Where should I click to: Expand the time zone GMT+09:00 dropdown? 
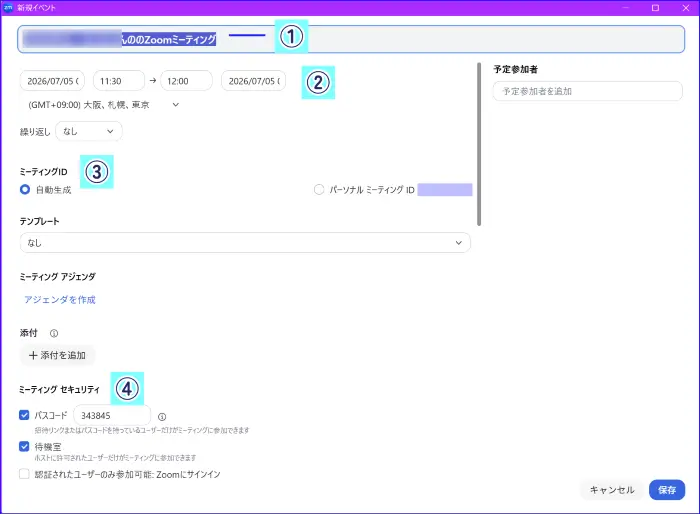tap(103, 105)
